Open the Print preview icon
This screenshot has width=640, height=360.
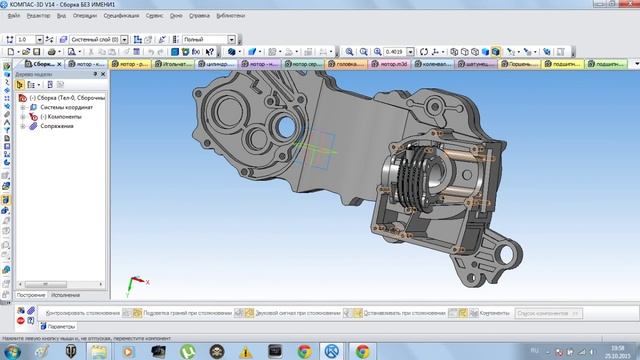coord(71,52)
